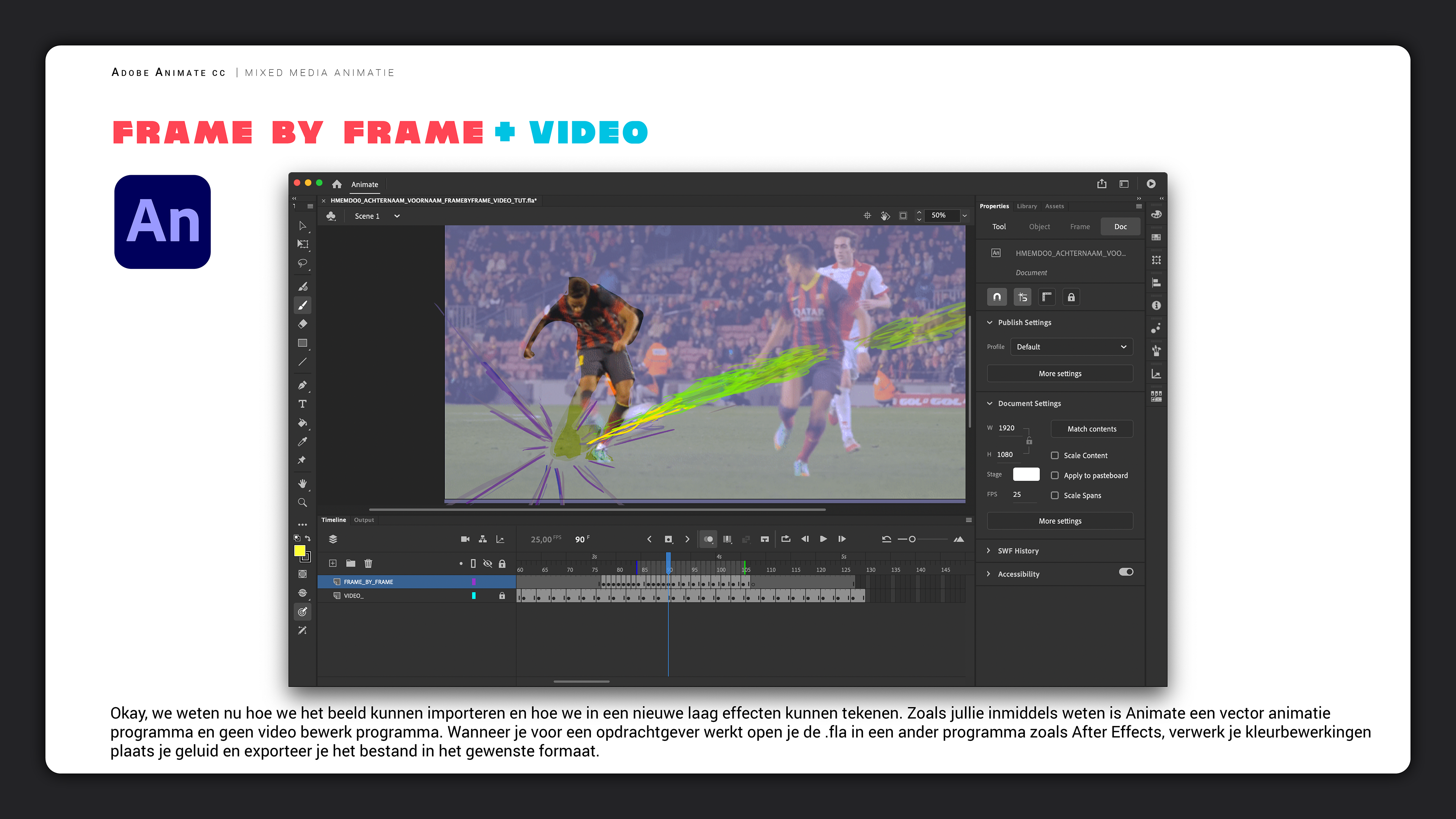The image size is (1456, 819).
Task: Open the Frame properties tab
Action: point(1079,227)
